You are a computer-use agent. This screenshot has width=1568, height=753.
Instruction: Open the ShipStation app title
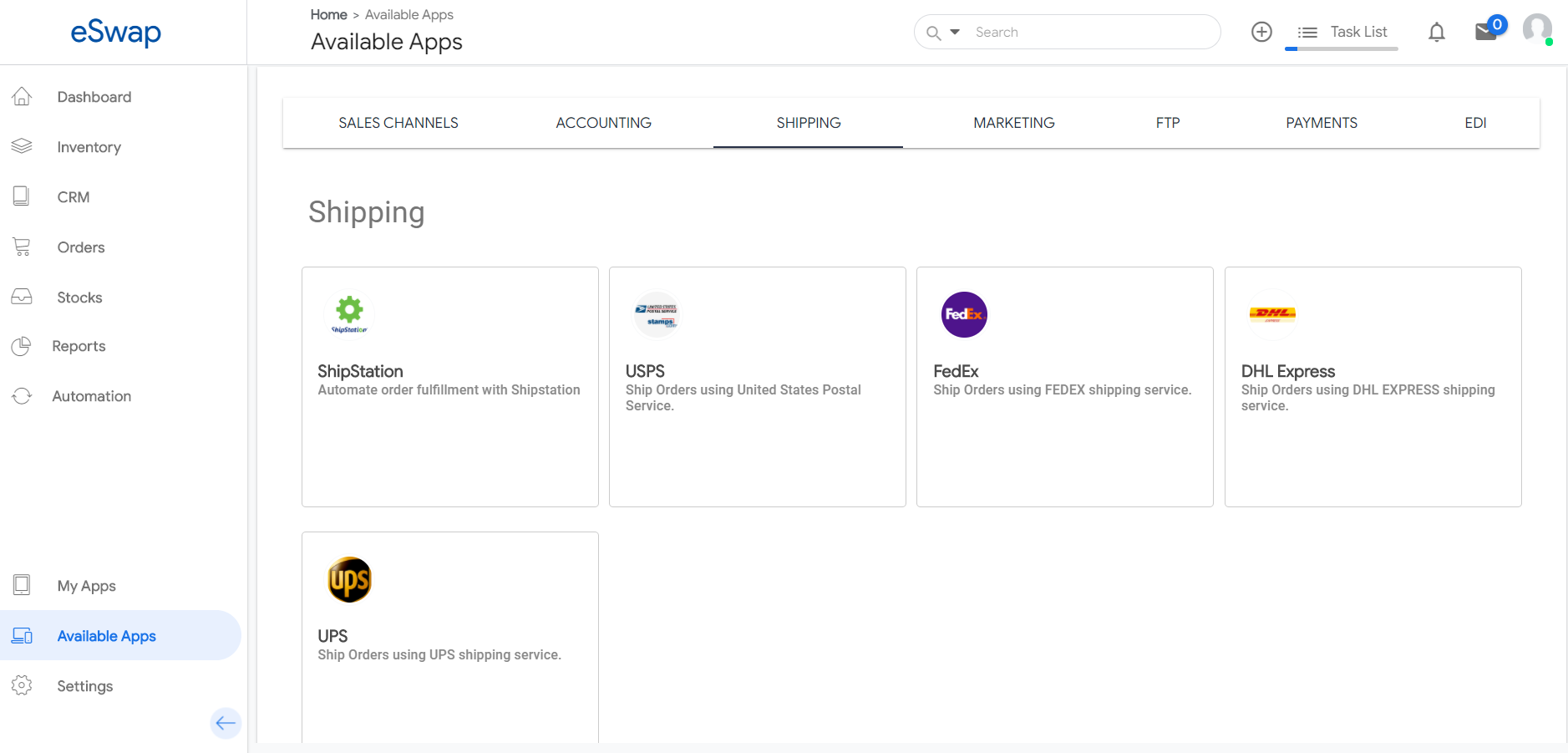360,371
